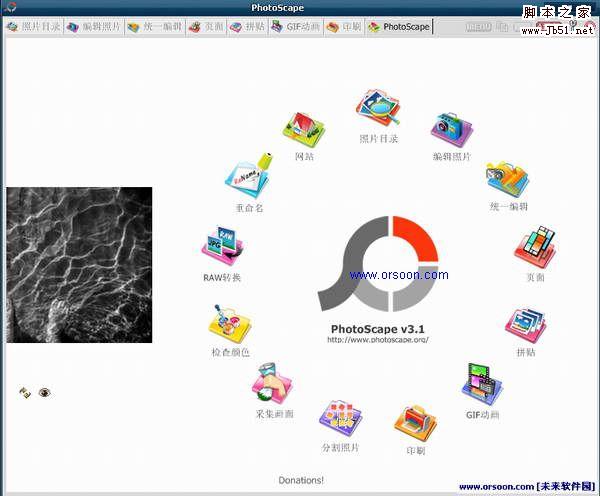Open the 印刷 printer icon in the circle
Viewport: 600px width, 496px height.
coord(416,423)
